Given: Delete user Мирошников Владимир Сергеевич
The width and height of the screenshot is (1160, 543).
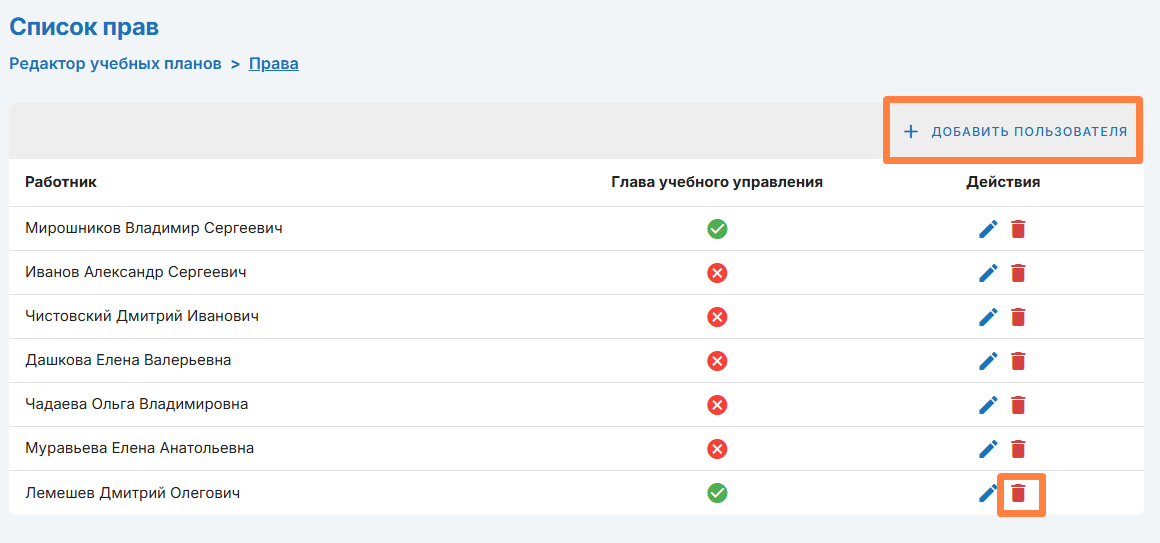Looking at the screenshot, I should pyautogui.click(x=1018, y=229).
